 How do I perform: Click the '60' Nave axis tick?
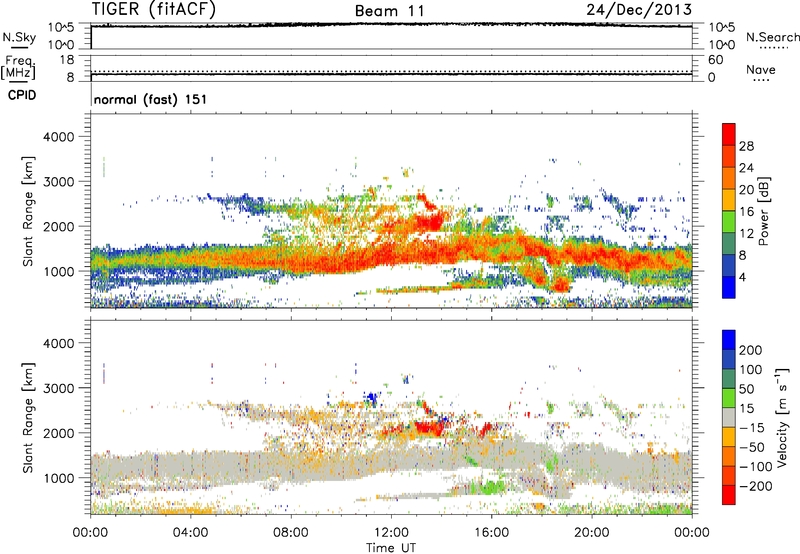pyautogui.click(x=716, y=60)
